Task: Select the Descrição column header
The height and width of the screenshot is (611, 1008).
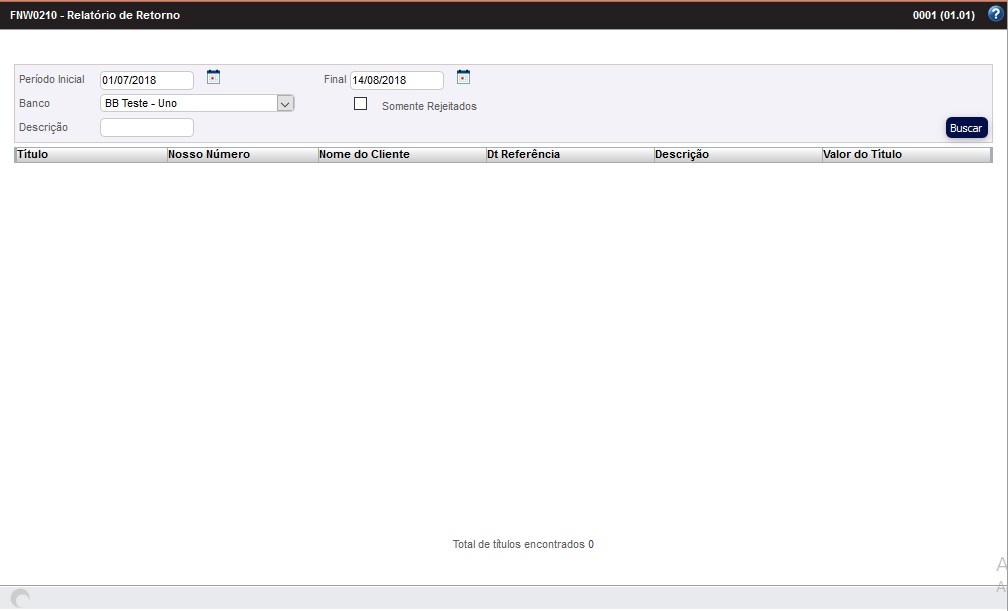Action: [x=736, y=155]
